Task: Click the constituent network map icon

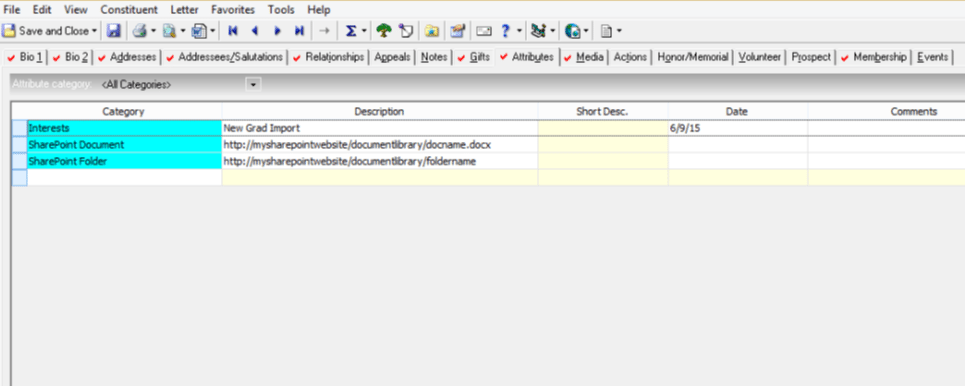Action: [538, 31]
